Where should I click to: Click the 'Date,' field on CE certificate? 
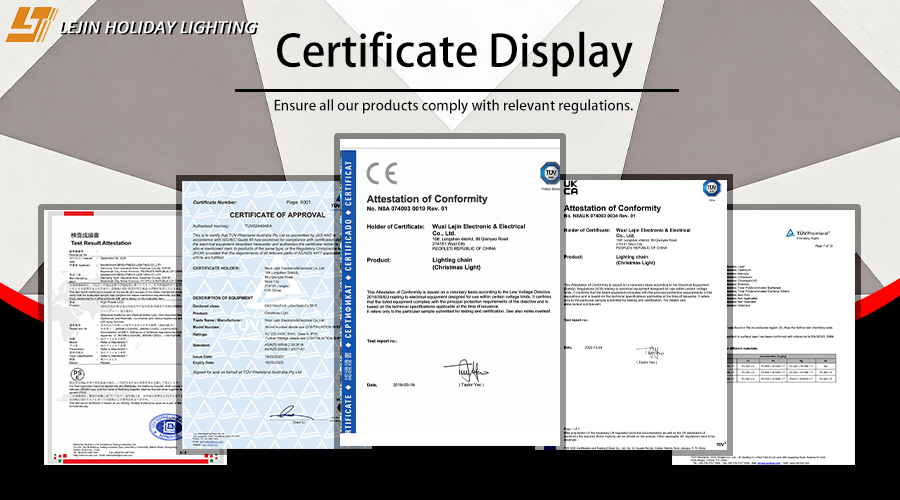point(372,385)
